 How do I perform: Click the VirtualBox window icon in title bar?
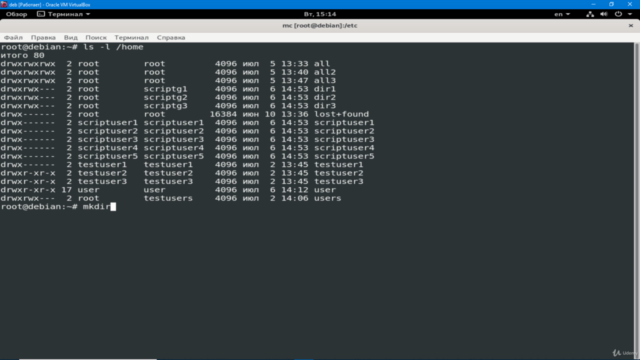tap(4, 4)
